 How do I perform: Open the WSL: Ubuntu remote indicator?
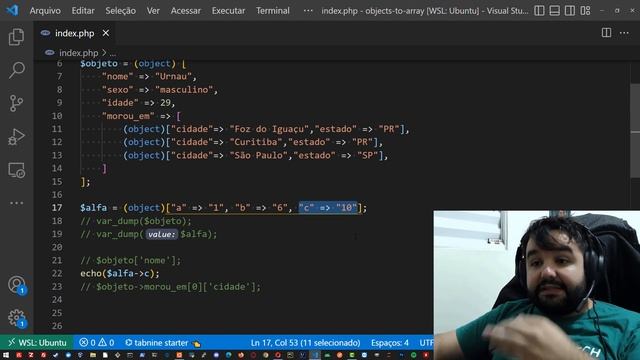[x=37, y=342]
